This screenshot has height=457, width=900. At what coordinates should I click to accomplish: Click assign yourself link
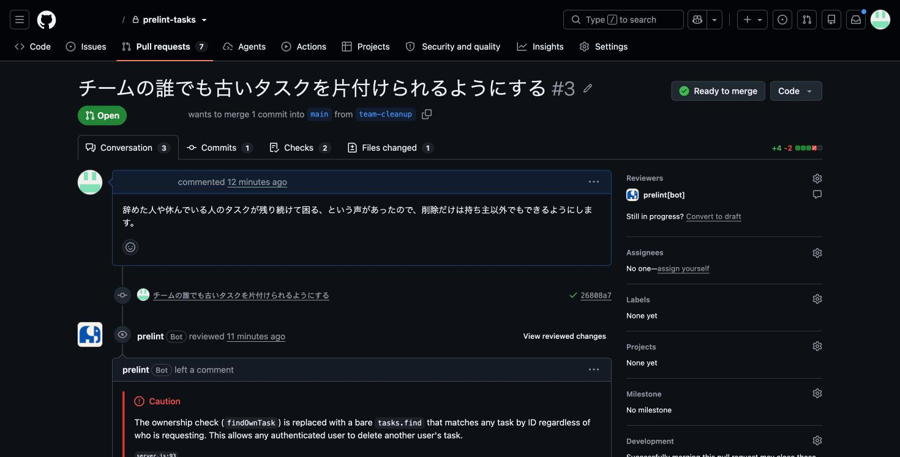[683, 268]
